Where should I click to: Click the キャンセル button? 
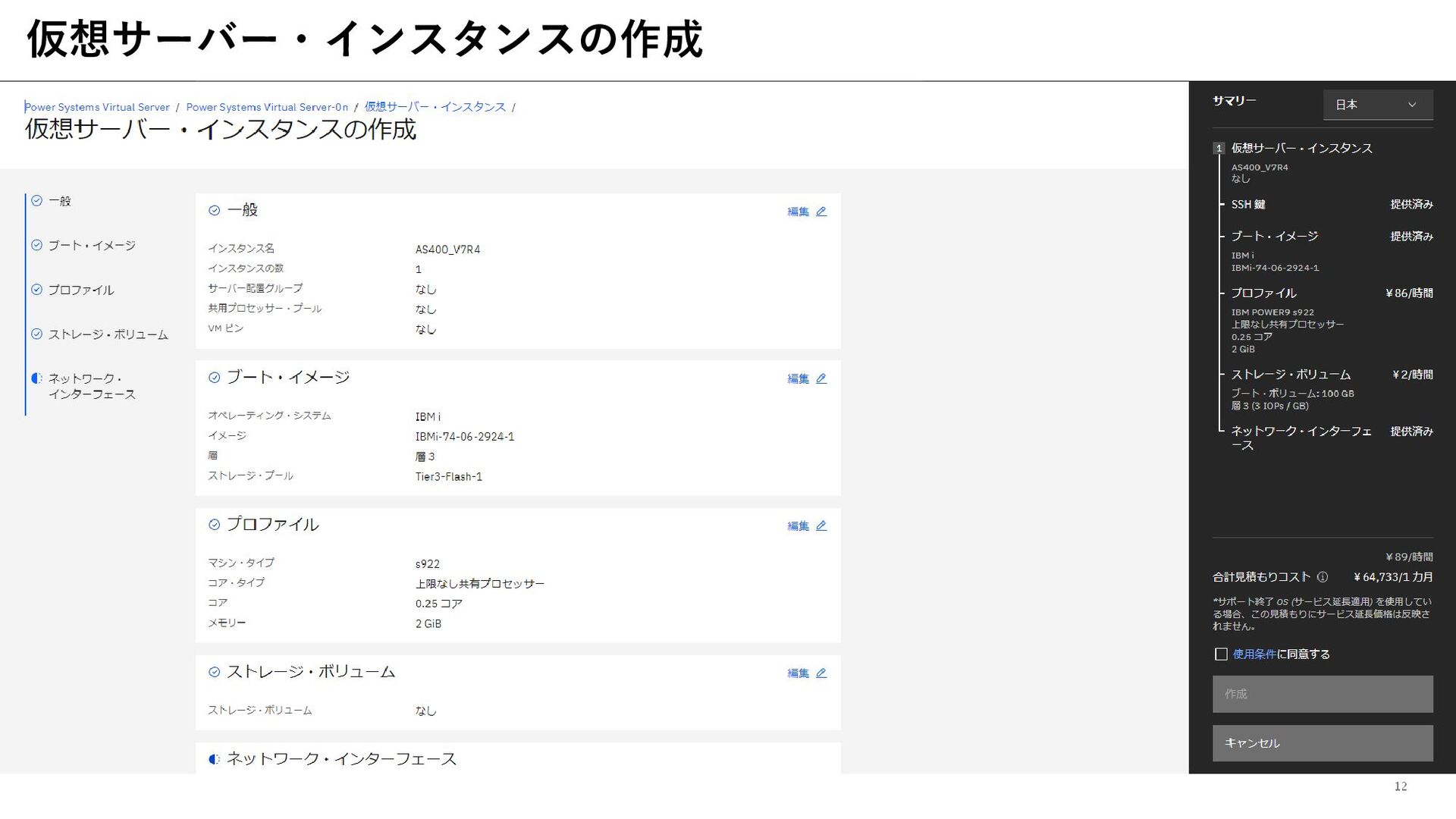point(1322,743)
